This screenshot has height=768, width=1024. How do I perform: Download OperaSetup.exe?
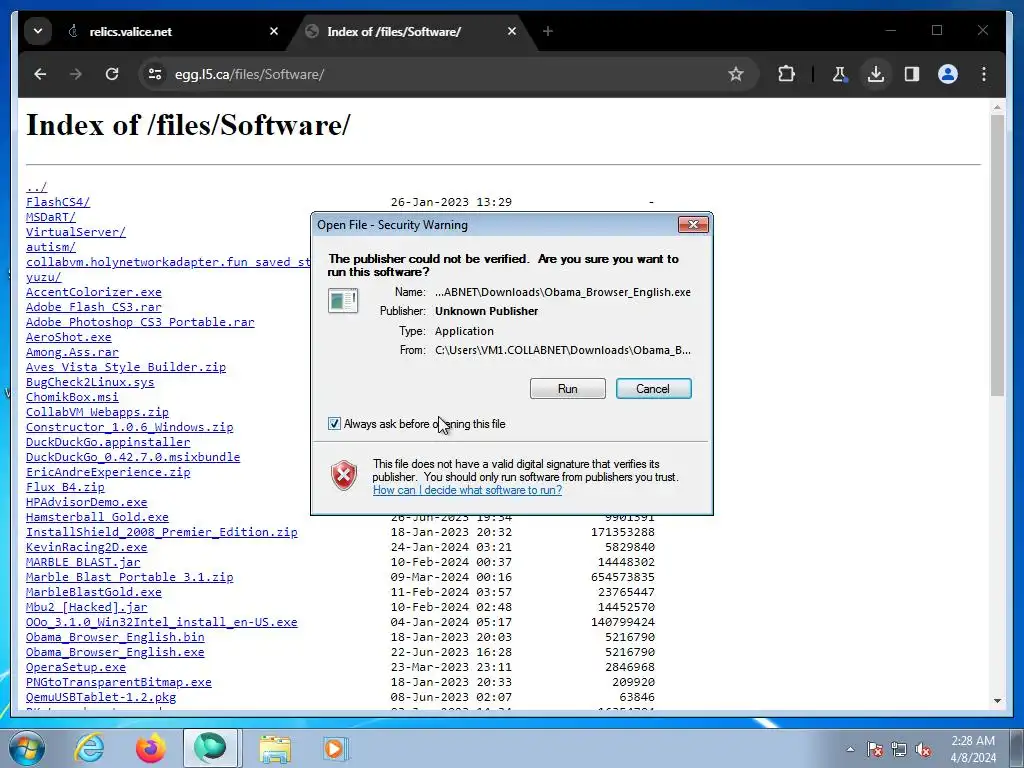click(x=76, y=668)
